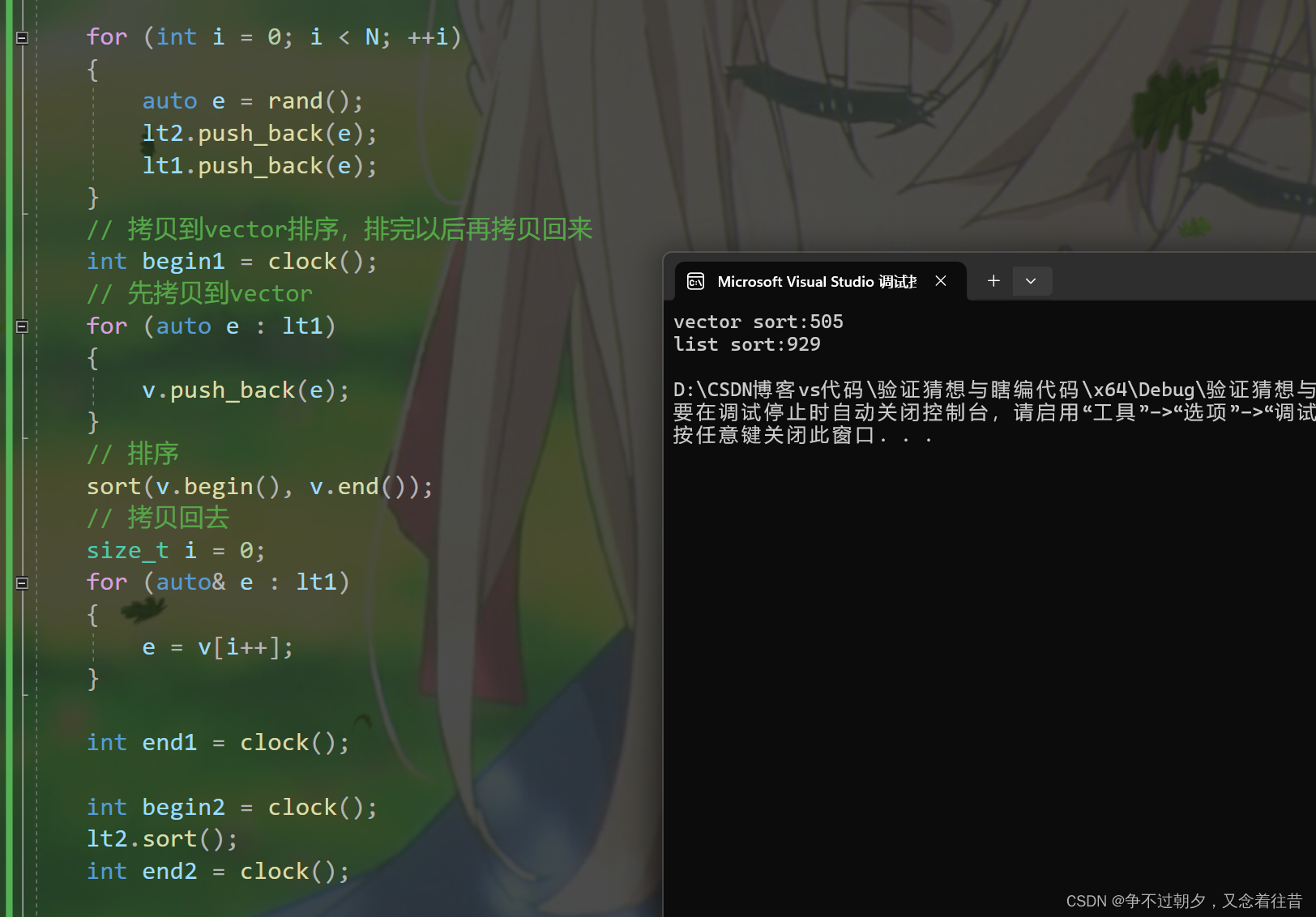Click the line 'sort(v.begin(), v.end());'
Image resolution: width=1316 pixels, height=917 pixels.
[x=259, y=487]
